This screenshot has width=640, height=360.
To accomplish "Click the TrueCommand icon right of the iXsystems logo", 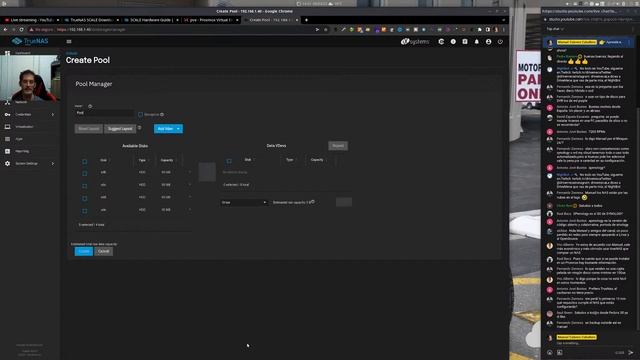I will tap(441, 42).
